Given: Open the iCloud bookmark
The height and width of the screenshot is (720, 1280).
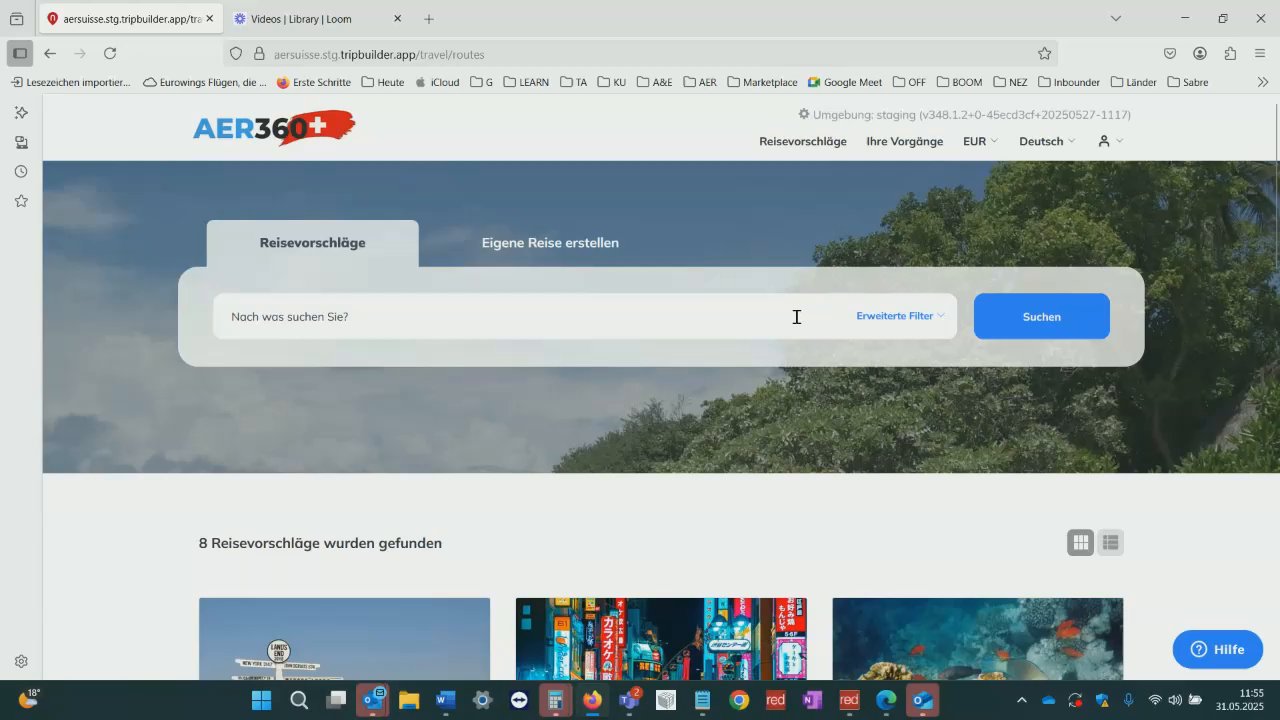Looking at the screenshot, I should (436, 82).
